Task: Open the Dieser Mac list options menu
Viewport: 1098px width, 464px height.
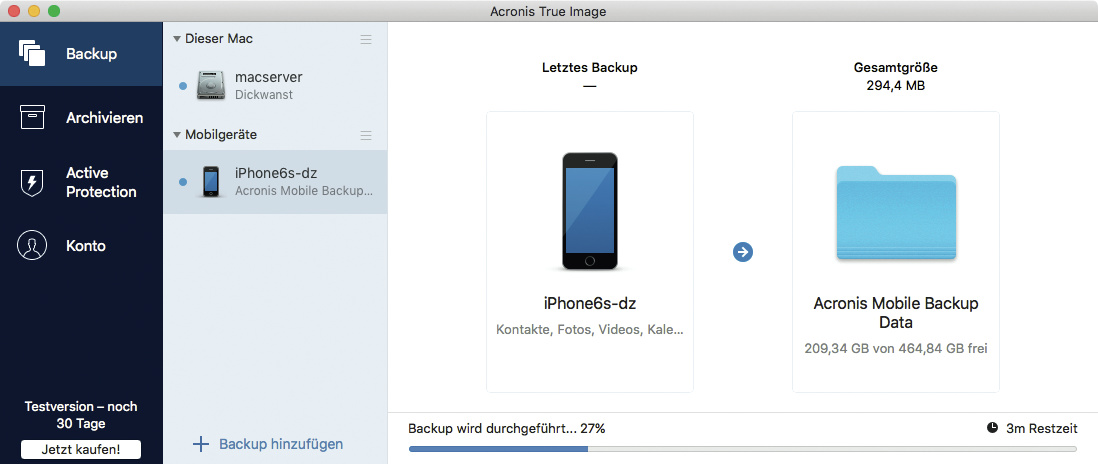Action: (x=366, y=39)
